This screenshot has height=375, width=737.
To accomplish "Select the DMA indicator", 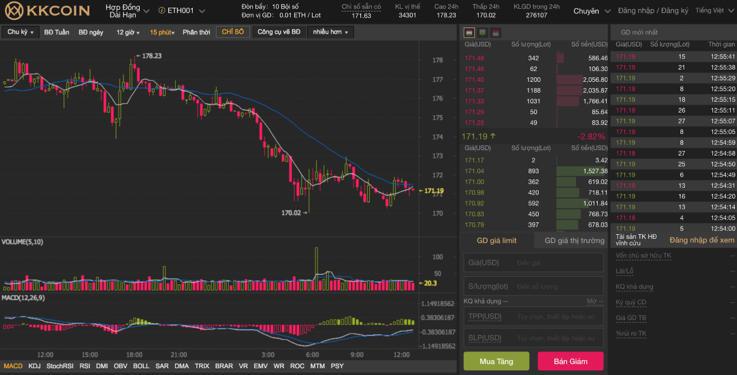I will point(181,366).
